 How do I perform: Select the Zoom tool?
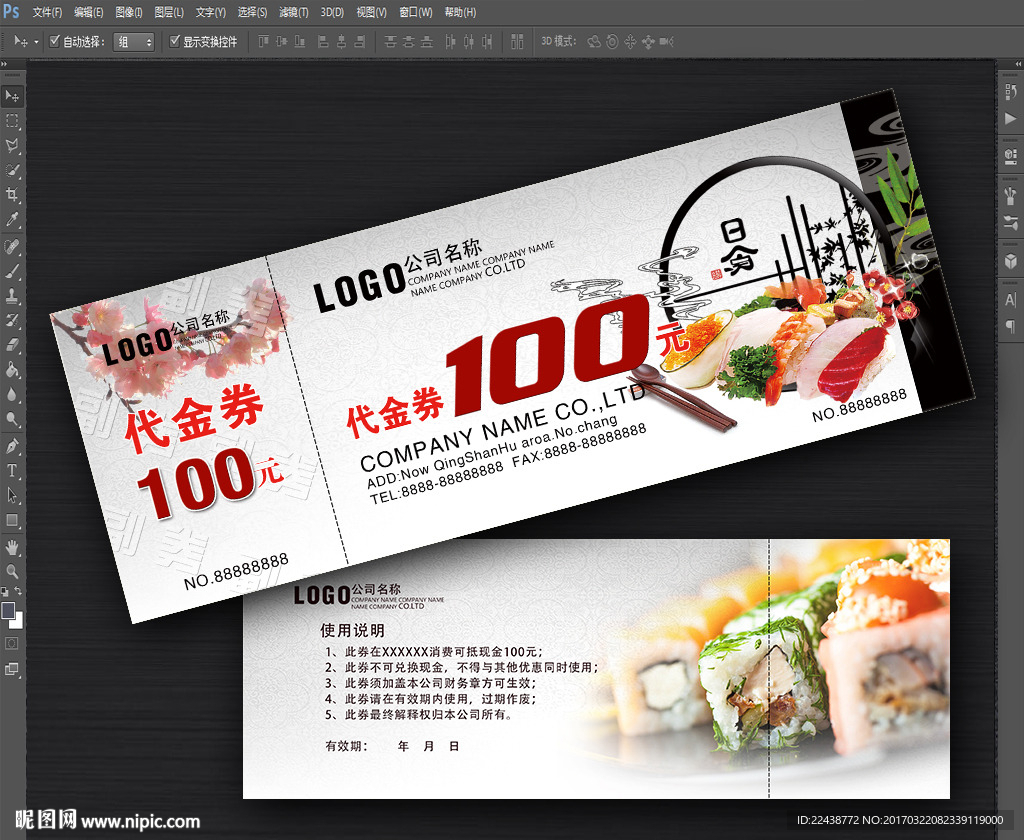12,572
